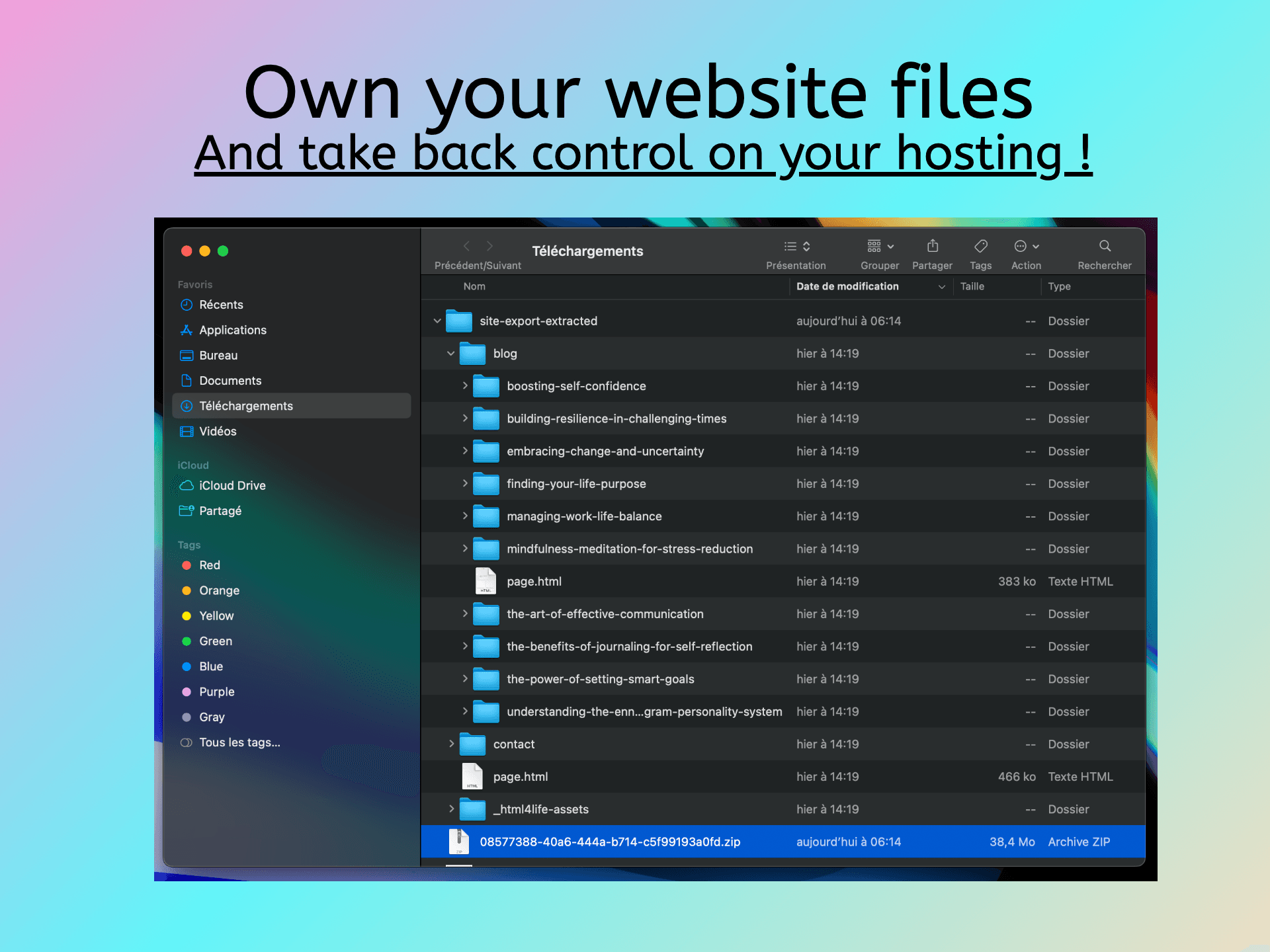Open the Grouper dropdown

coord(878,246)
